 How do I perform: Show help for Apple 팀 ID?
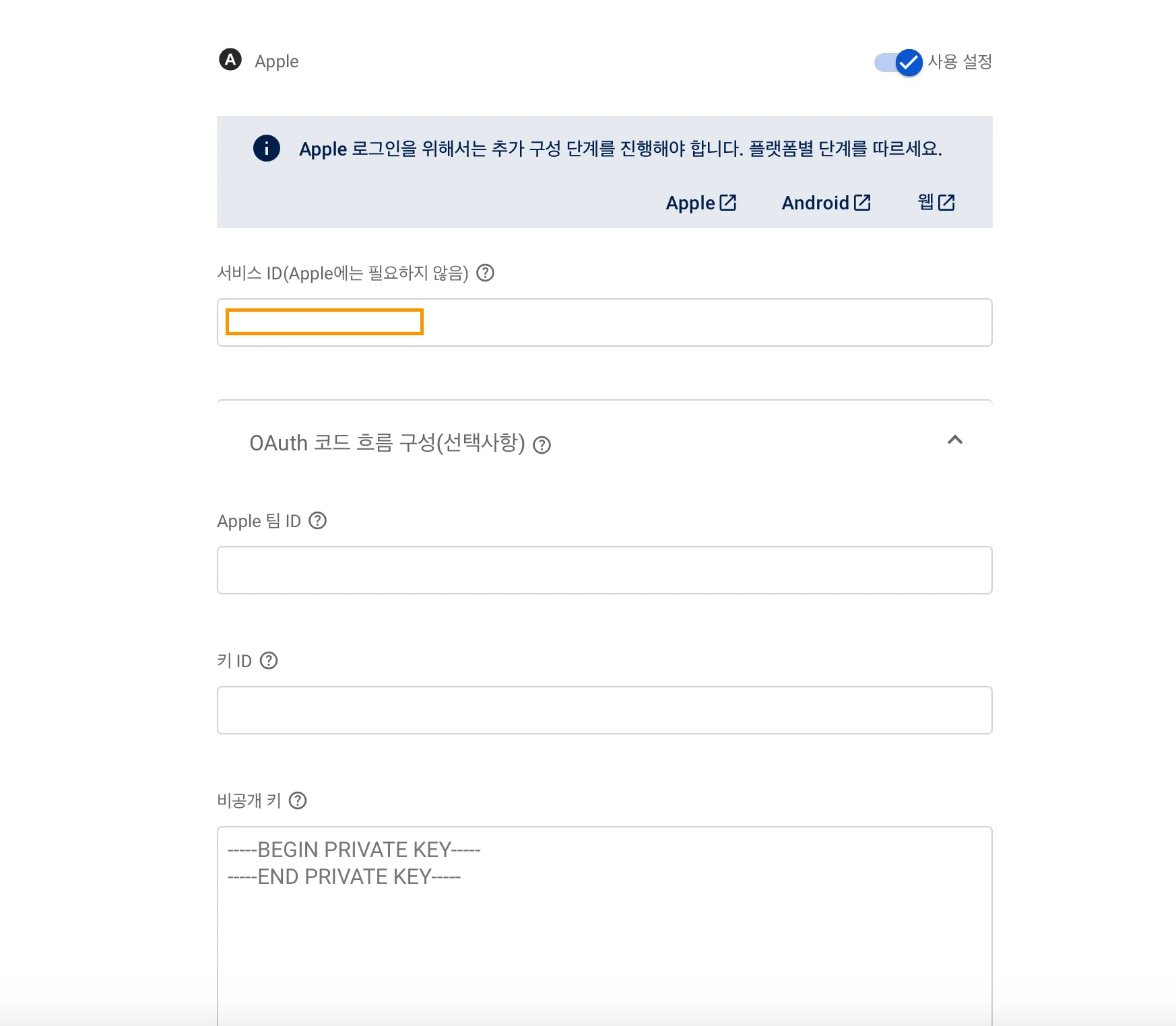pos(317,520)
